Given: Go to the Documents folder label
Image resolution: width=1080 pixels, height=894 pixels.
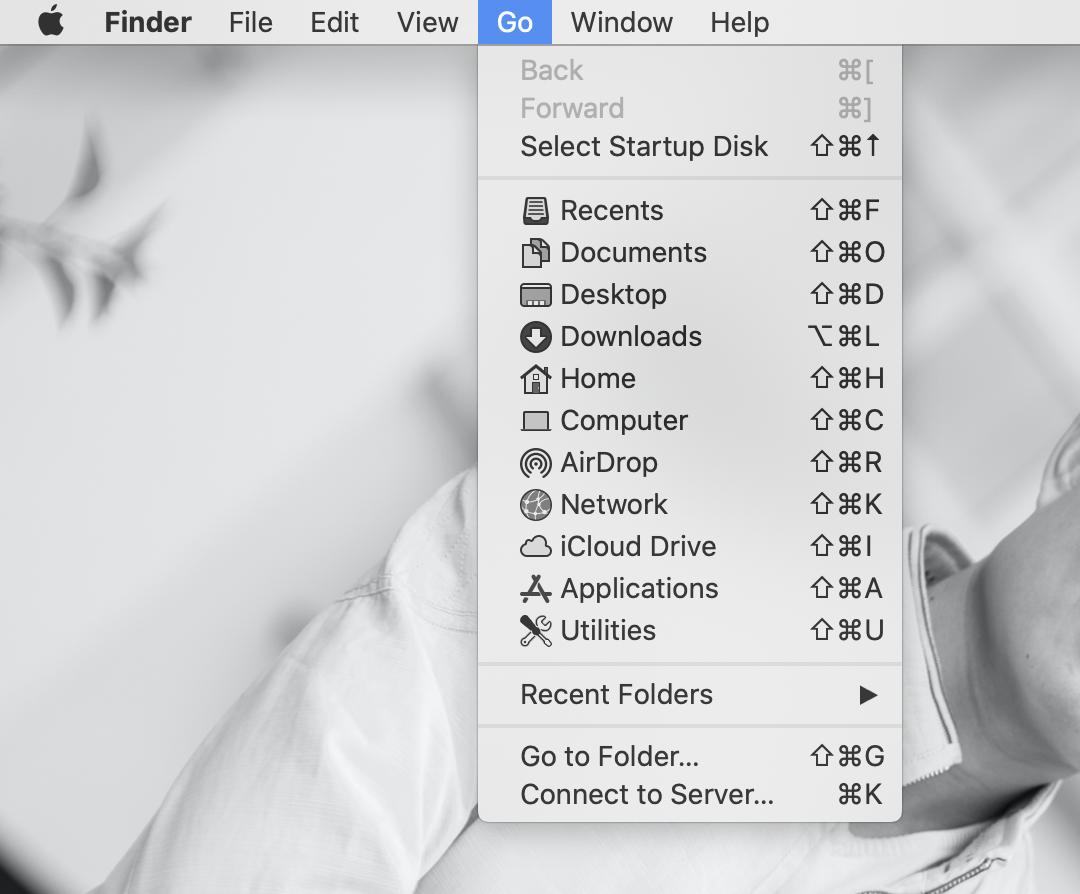Looking at the screenshot, I should pyautogui.click(x=634, y=253).
